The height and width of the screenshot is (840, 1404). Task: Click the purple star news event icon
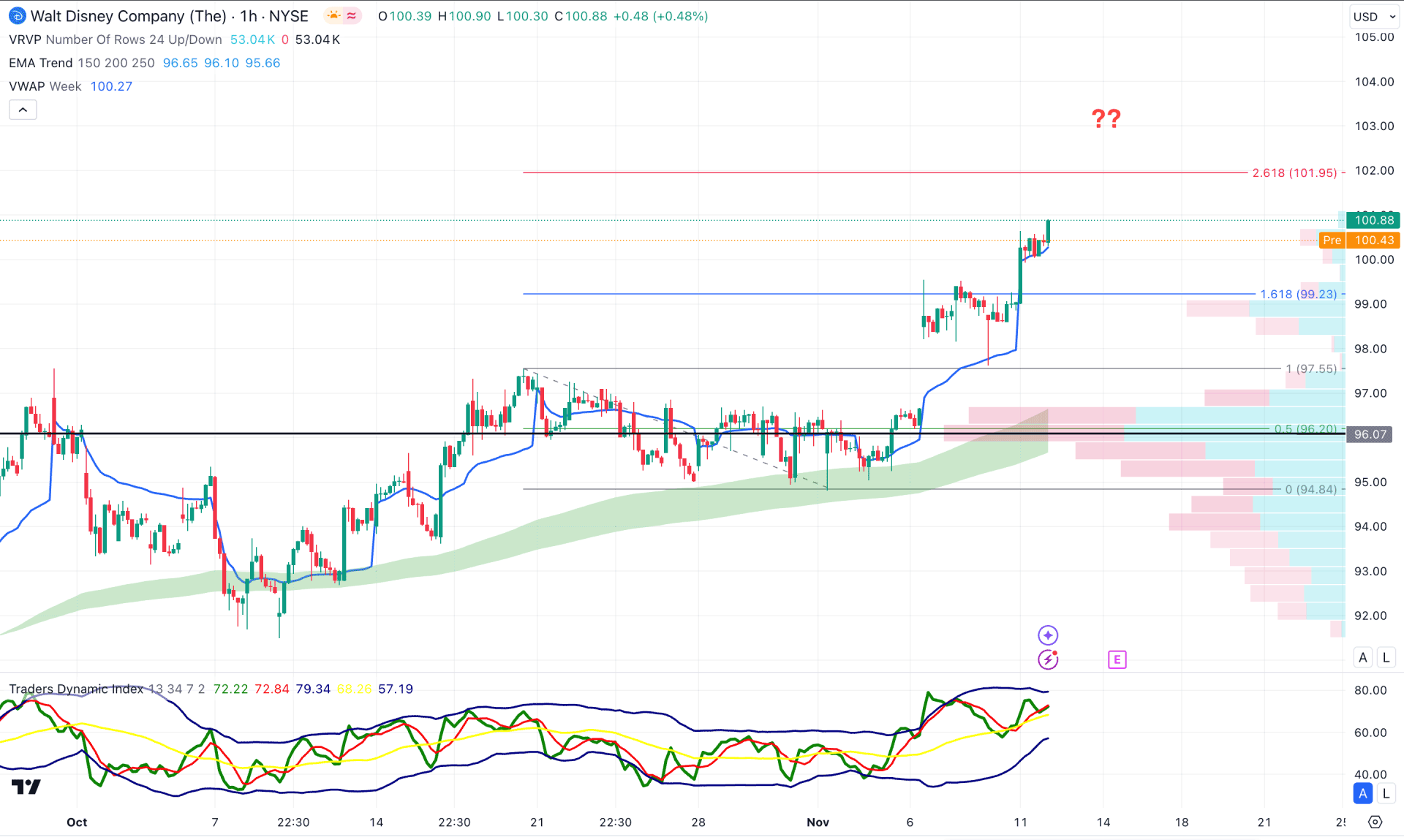point(1048,635)
